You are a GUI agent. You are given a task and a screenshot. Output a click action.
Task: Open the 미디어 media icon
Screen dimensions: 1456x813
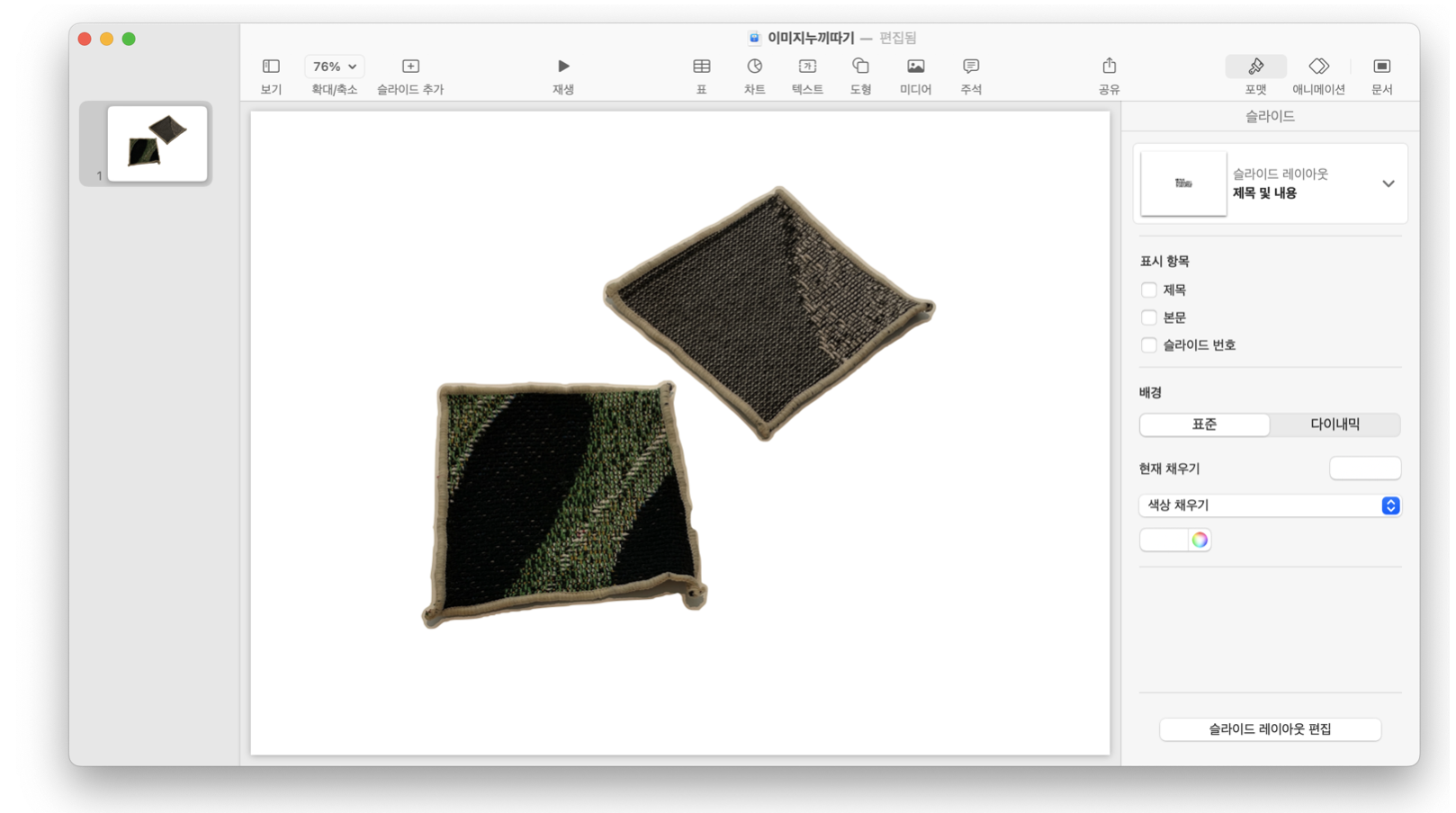tap(916, 67)
